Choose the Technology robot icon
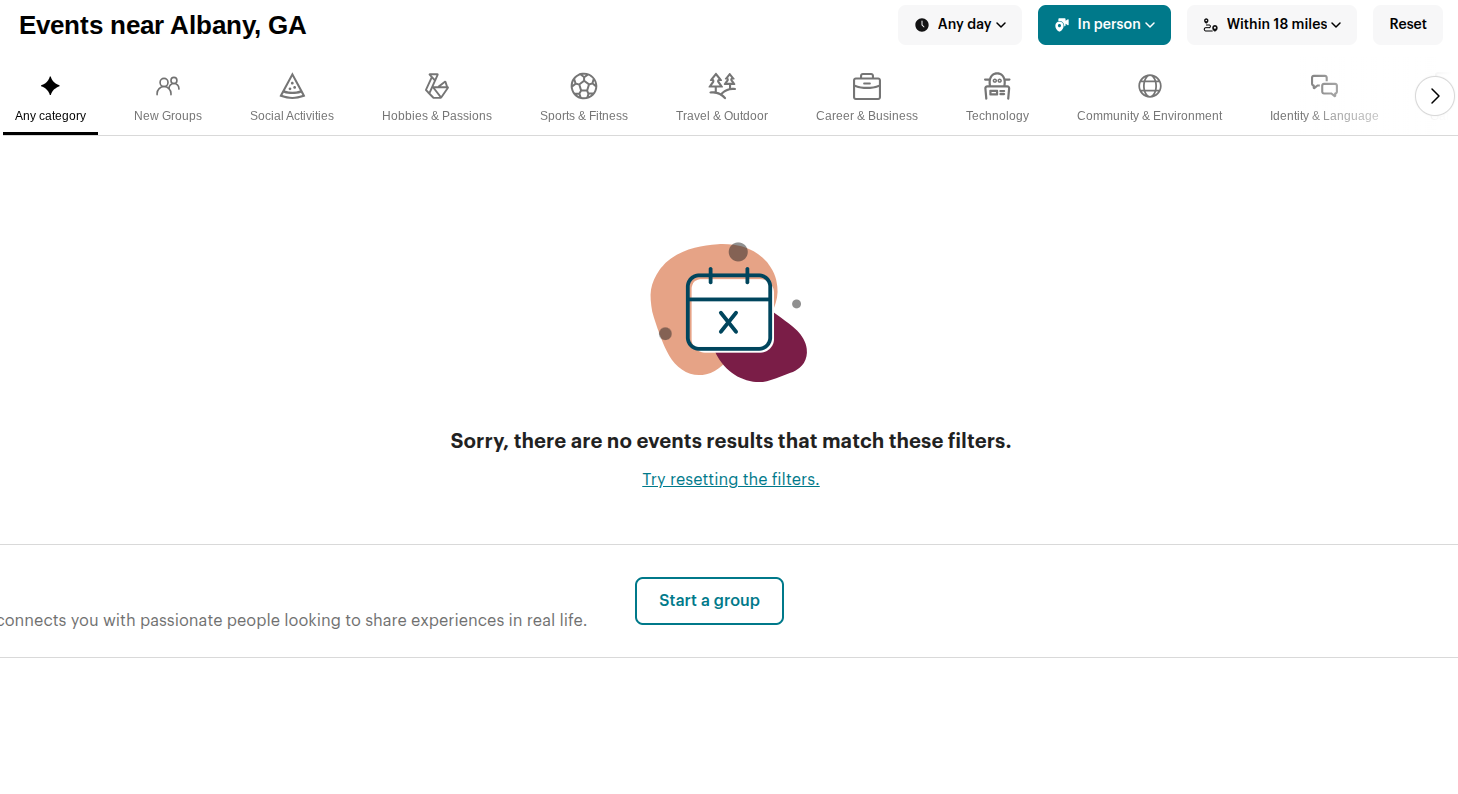The width and height of the screenshot is (1458, 794). coord(997,86)
